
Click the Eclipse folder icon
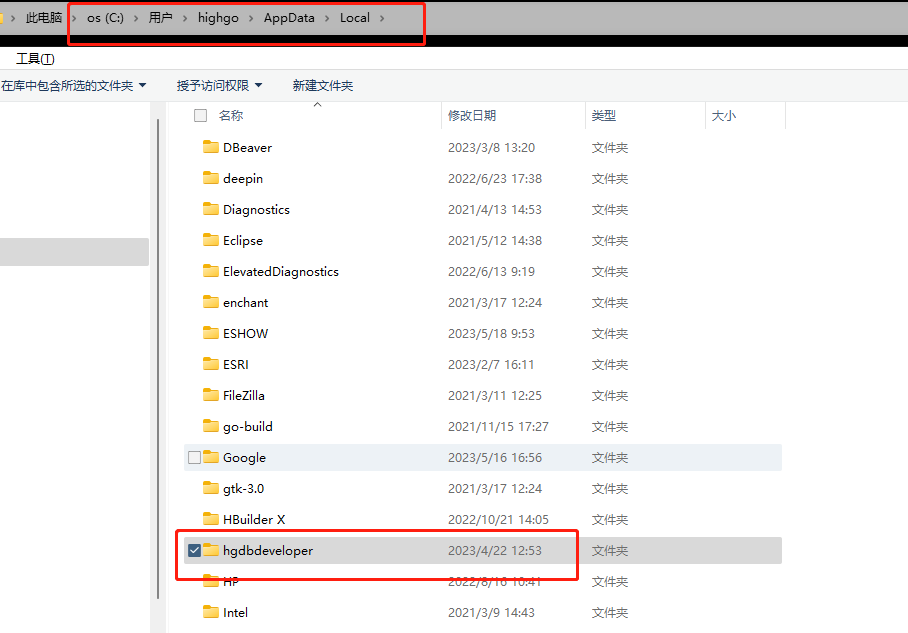coord(211,240)
